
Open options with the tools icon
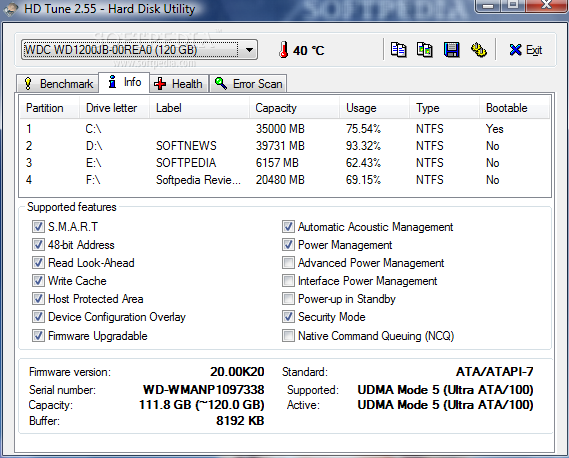(479, 50)
